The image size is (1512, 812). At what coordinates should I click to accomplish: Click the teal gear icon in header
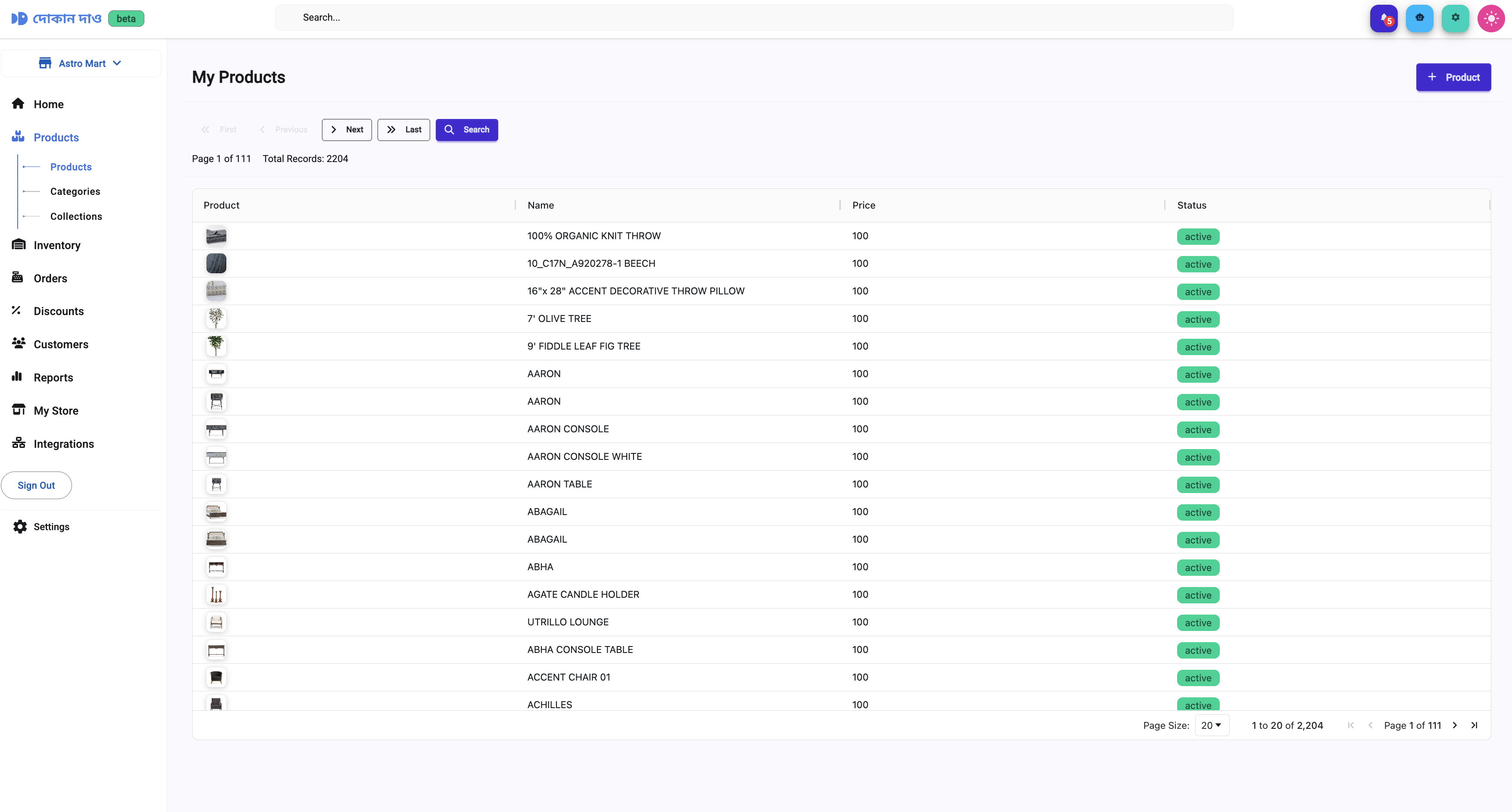(1455, 18)
